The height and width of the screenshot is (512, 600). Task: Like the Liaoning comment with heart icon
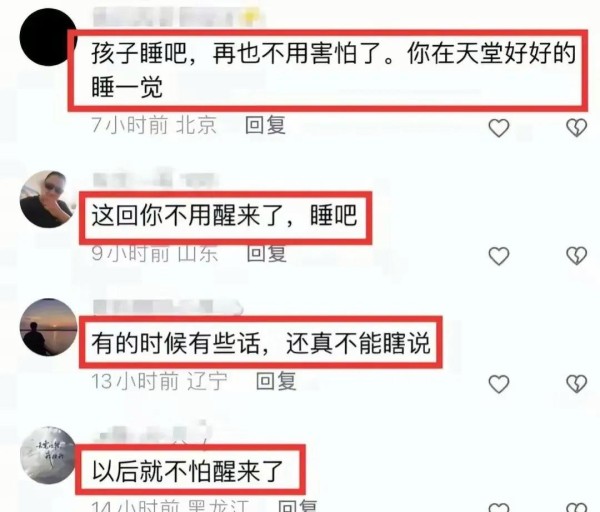click(x=499, y=384)
